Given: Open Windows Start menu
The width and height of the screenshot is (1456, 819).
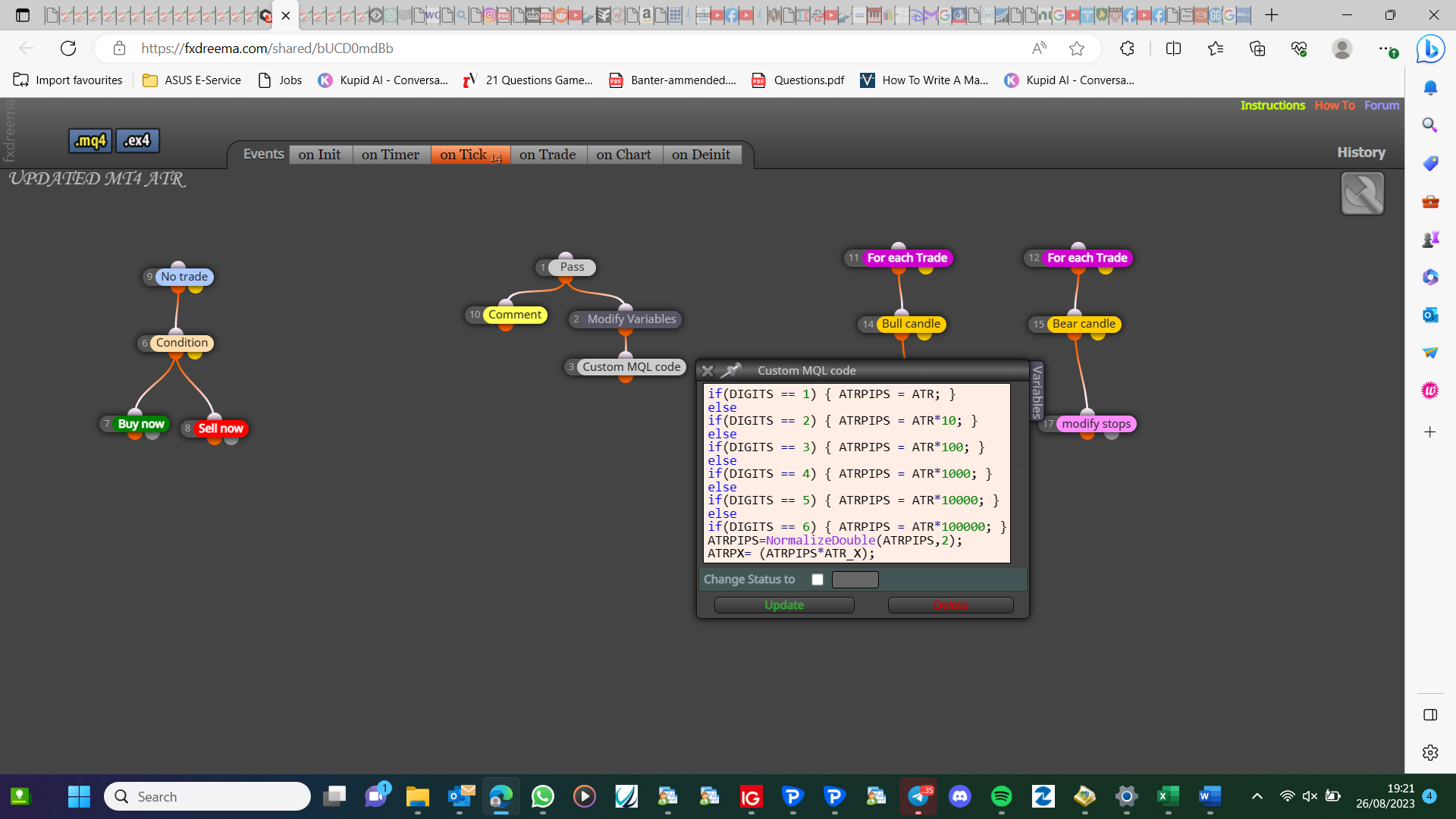Looking at the screenshot, I should point(79,796).
